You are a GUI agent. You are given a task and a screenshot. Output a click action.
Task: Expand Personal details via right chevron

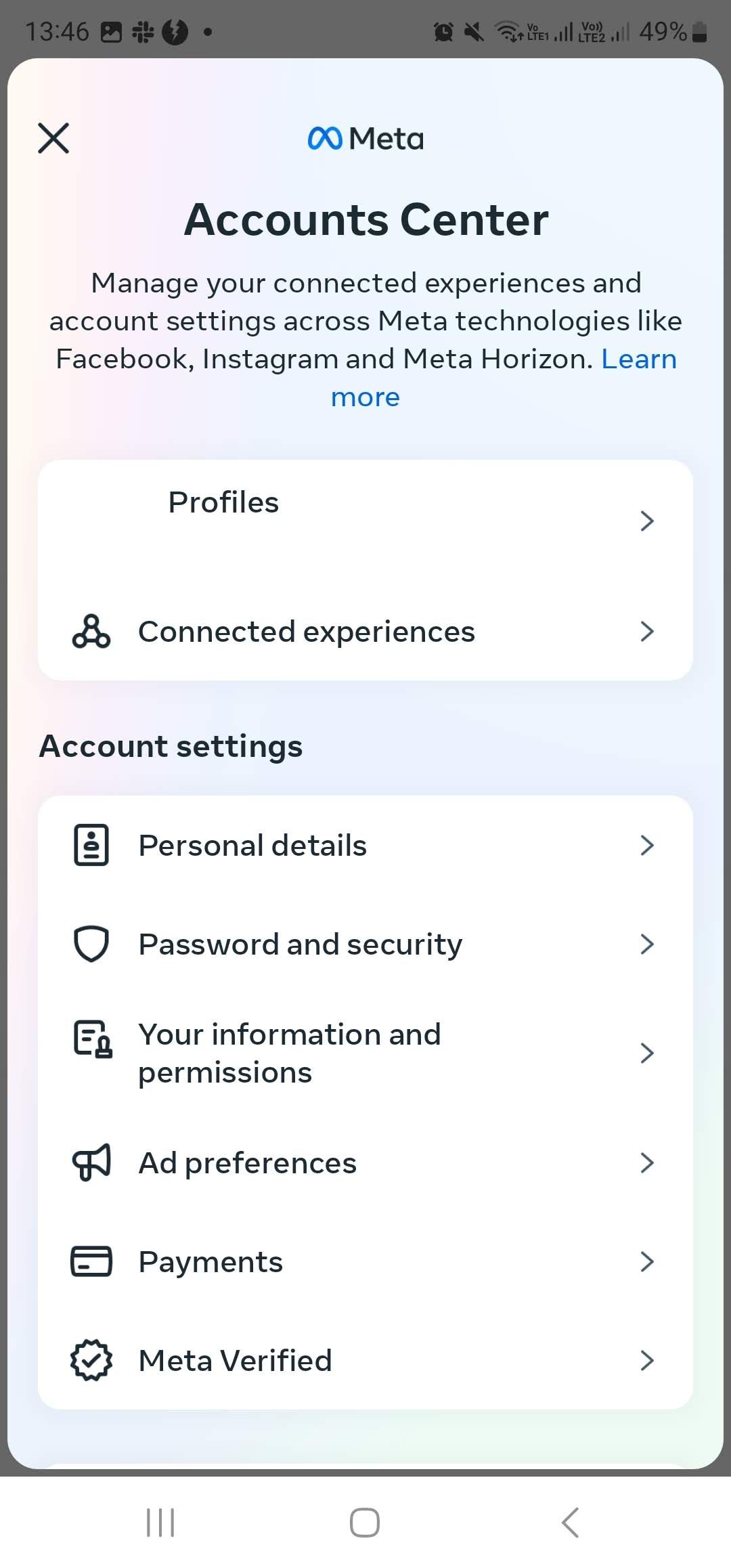pyautogui.click(x=647, y=845)
